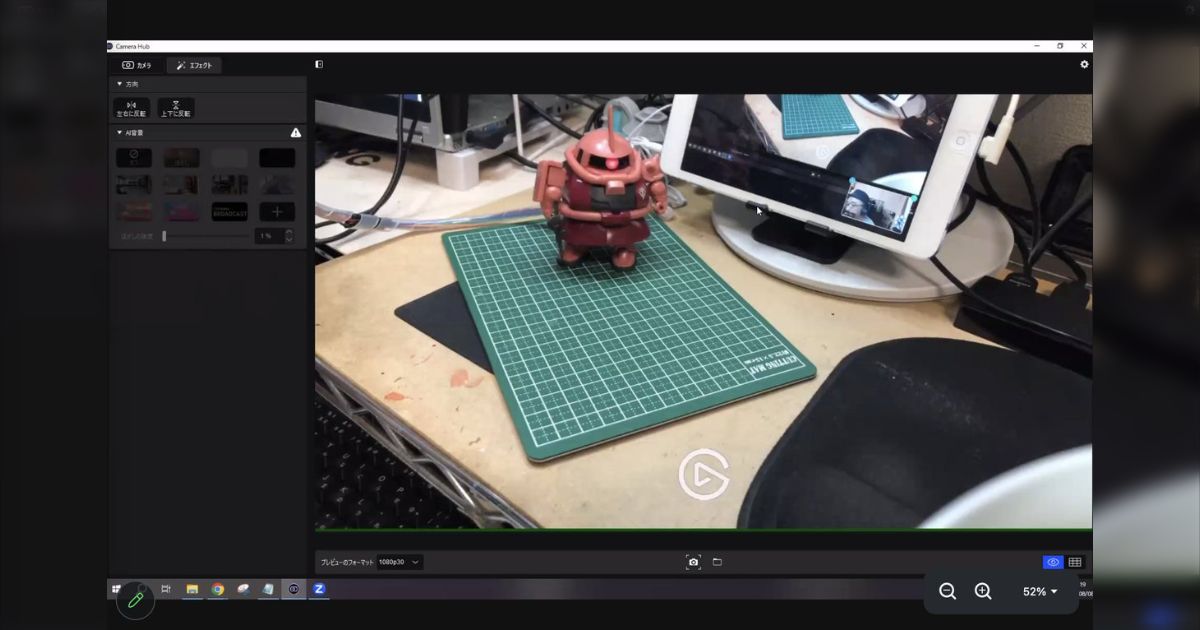Open the Windows Start menu
The height and width of the screenshot is (630, 1200).
pos(117,589)
